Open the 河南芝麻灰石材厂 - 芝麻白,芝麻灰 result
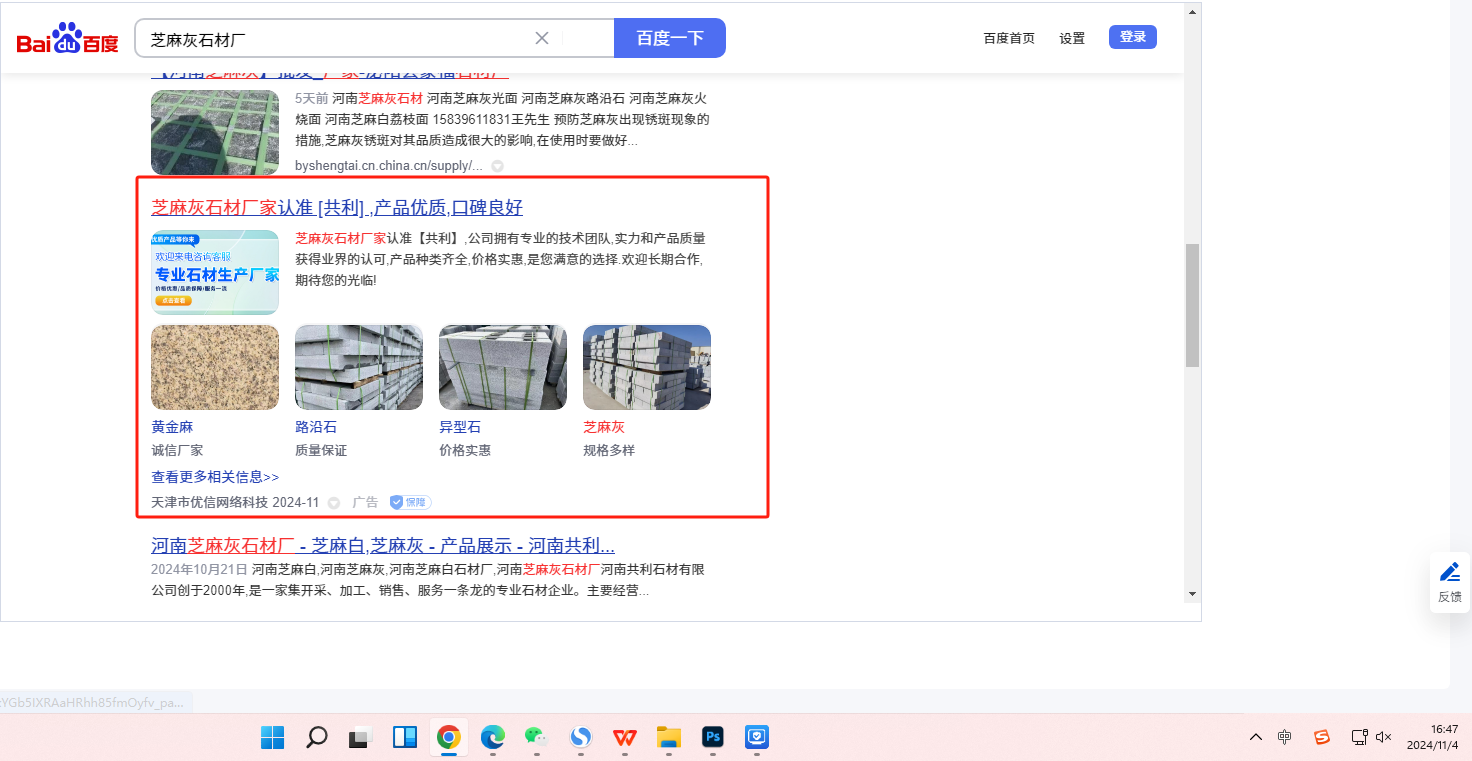Image resolution: width=1472 pixels, height=761 pixels. point(383,546)
